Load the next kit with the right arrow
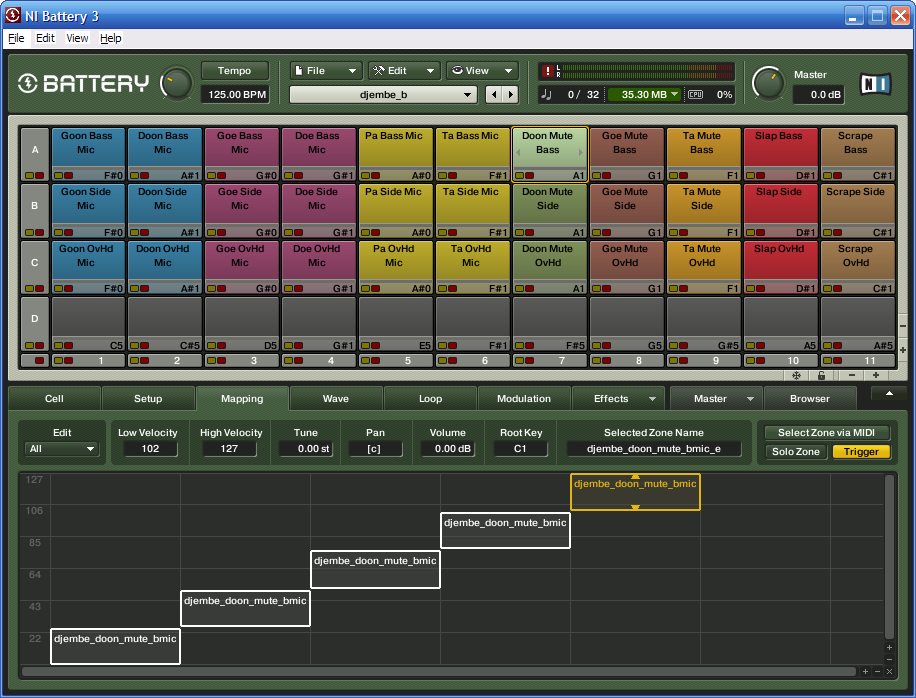This screenshot has width=916, height=698. click(511, 95)
